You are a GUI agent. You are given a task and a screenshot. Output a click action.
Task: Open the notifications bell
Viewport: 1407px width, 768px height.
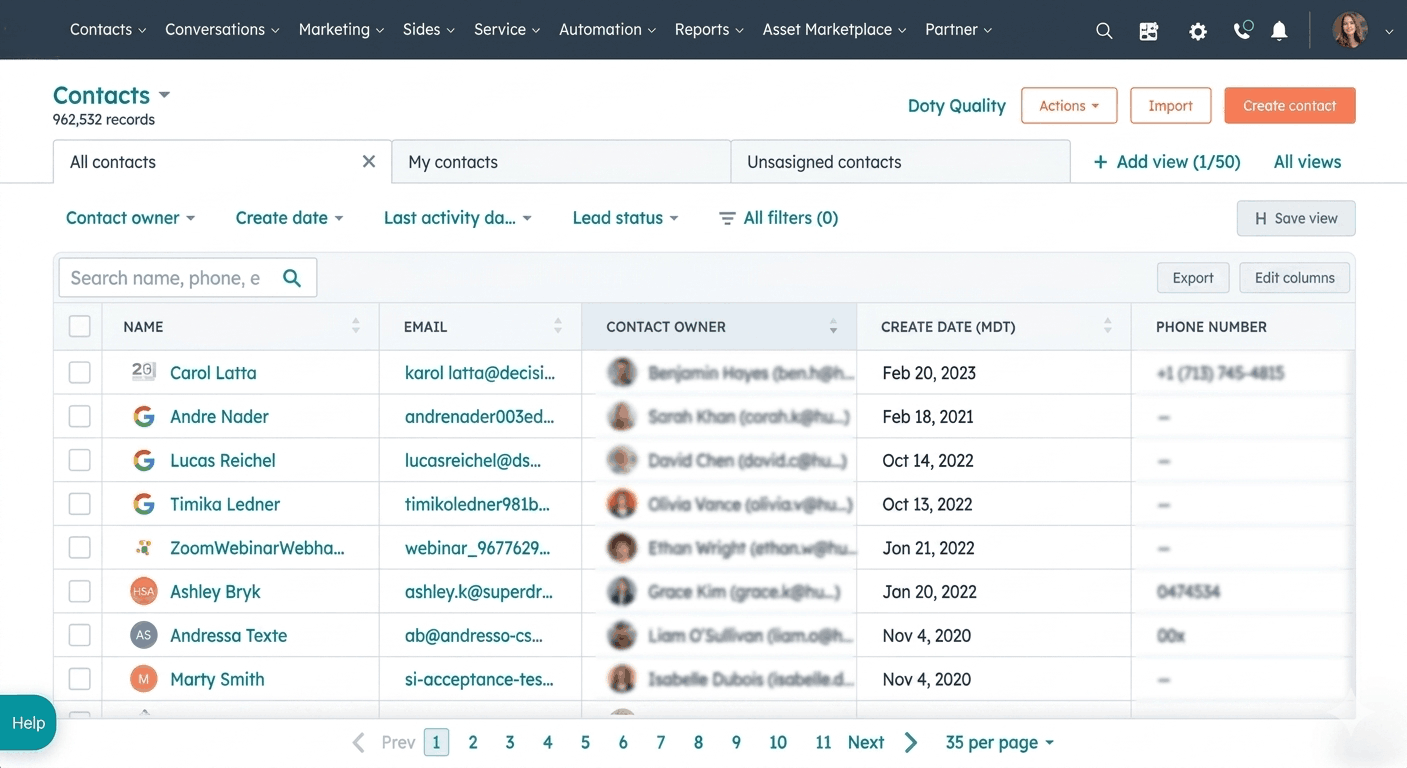pyautogui.click(x=1279, y=31)
